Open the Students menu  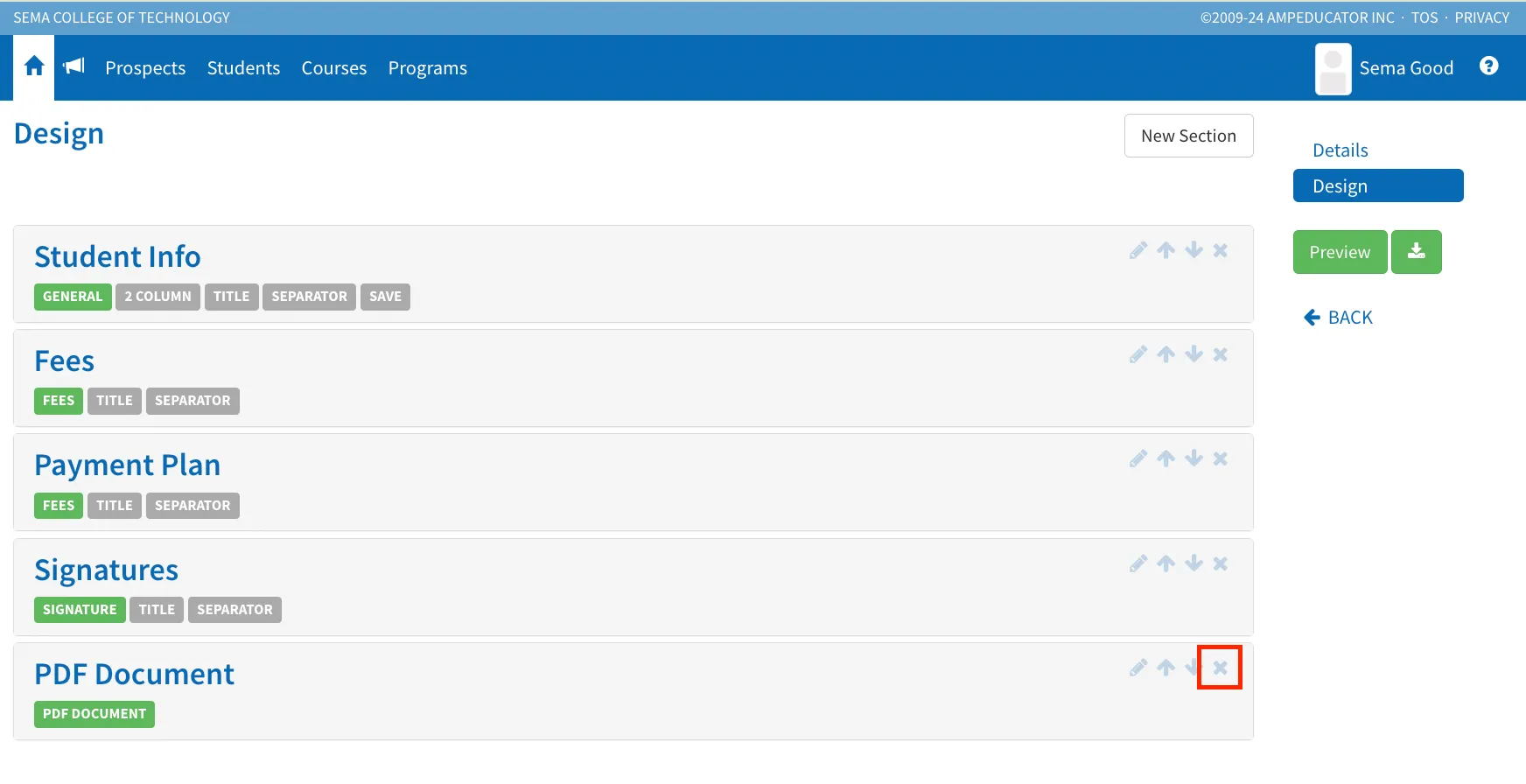pyautogui.click(x=243, y=68)
